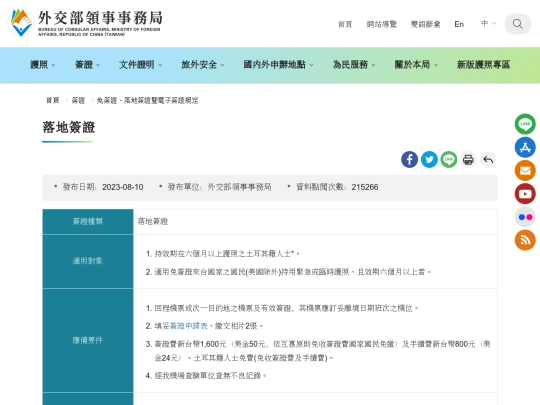The image size is (540, 405).
Task: Open the RSS feed sidebar icon
Action: (x=525, y=240)
